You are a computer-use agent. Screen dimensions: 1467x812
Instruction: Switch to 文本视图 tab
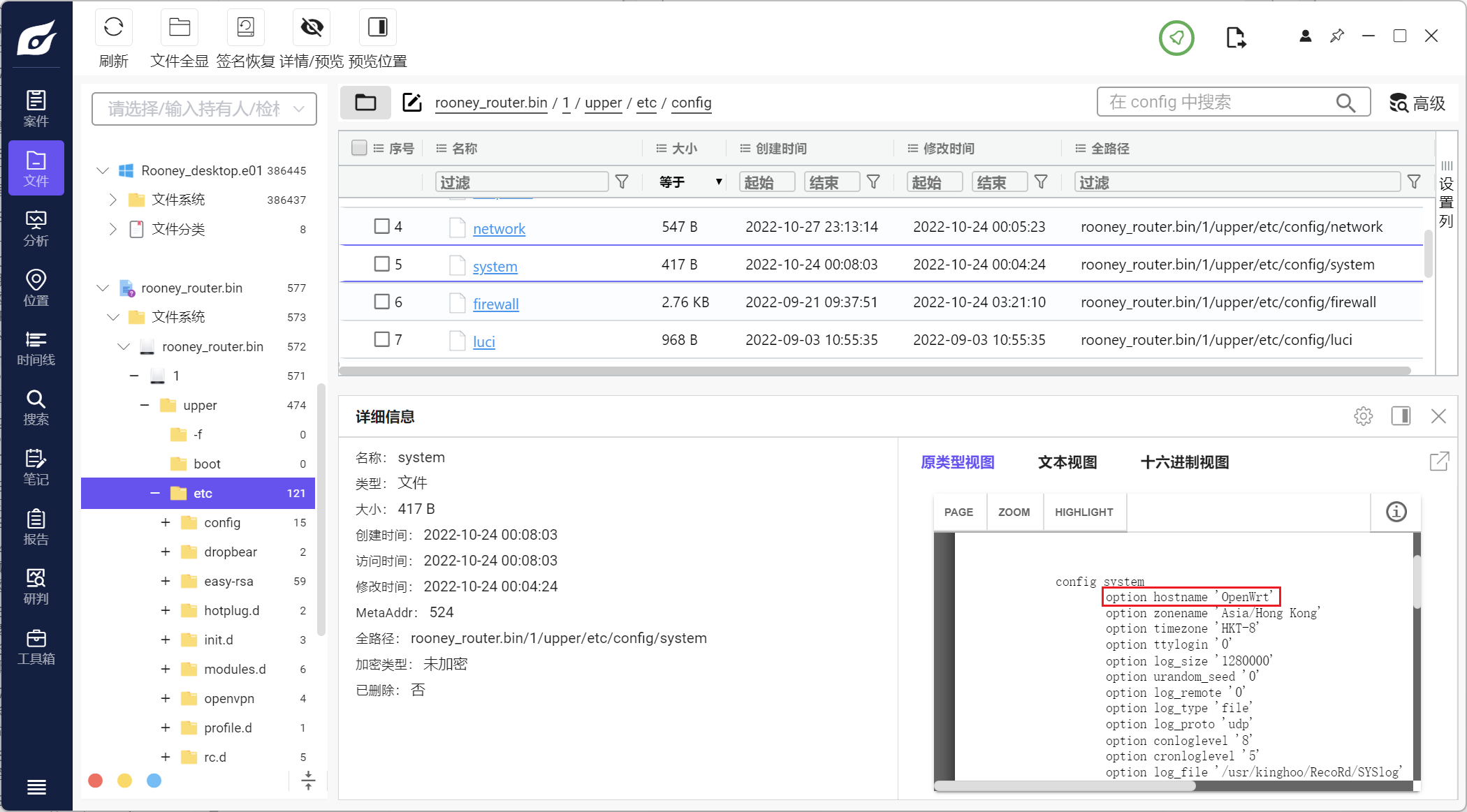pos(1067,462)
